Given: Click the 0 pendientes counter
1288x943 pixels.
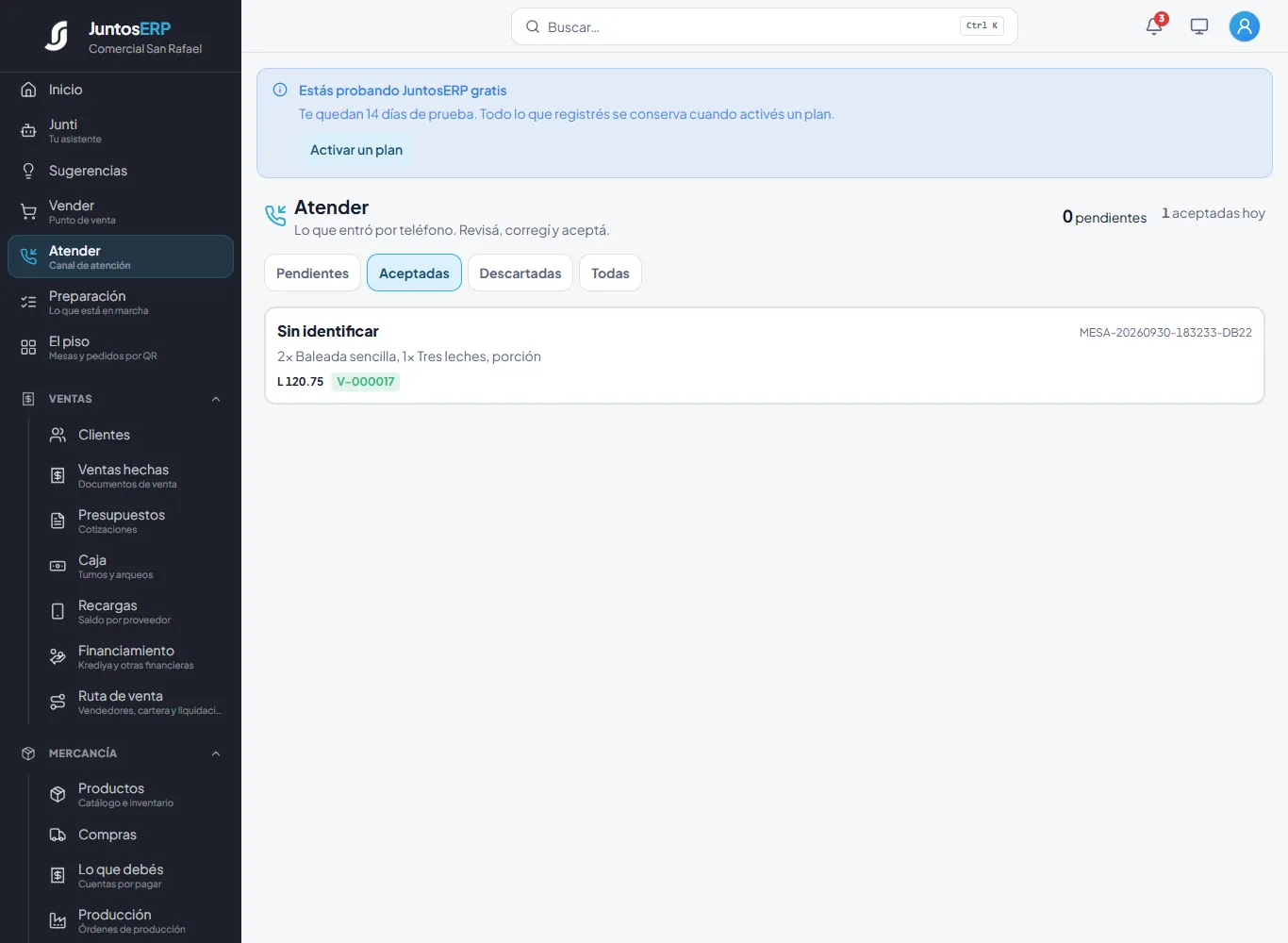Looking at the screenshot, I should point(1104,217).
